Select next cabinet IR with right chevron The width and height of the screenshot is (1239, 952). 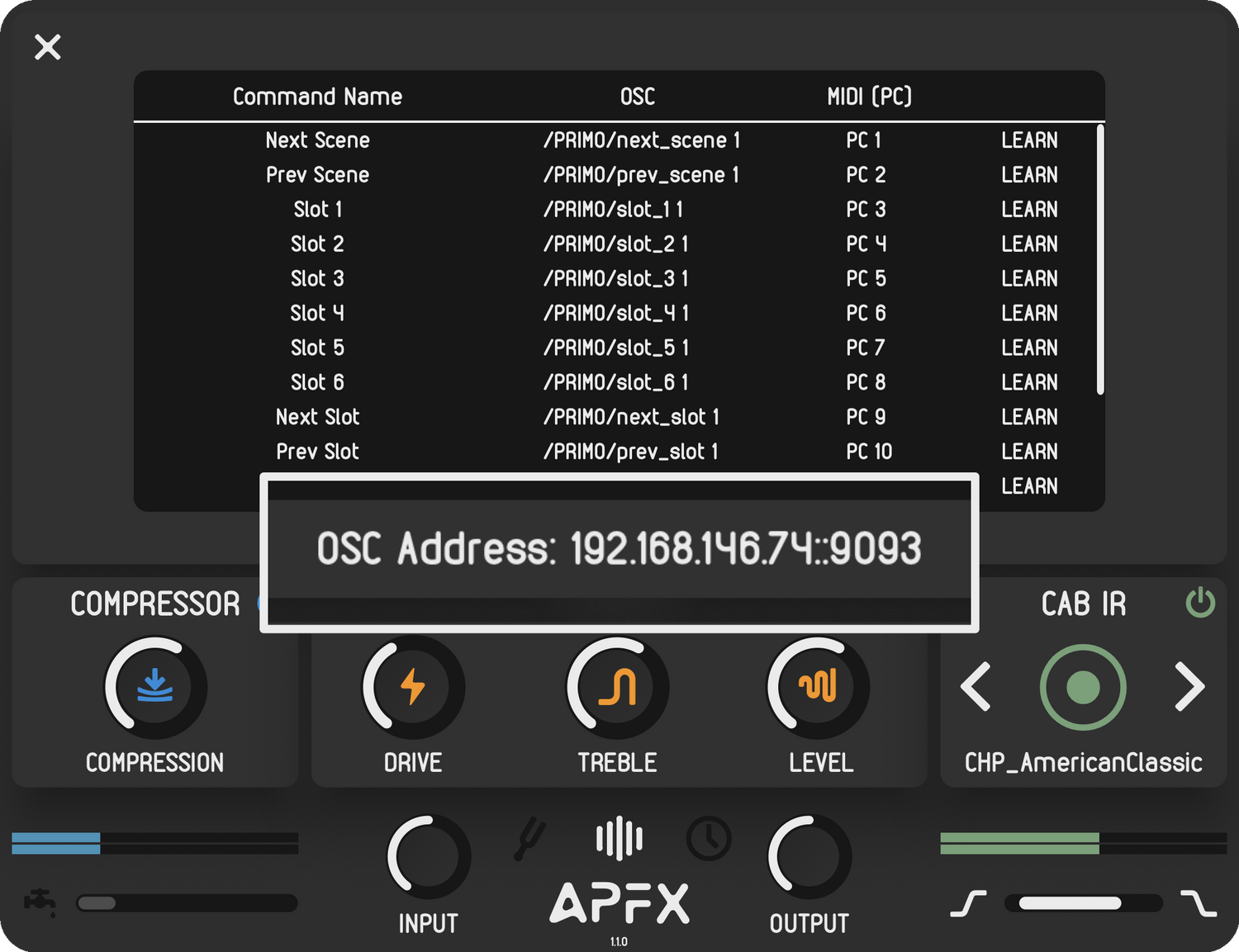(x=1189, y=686)
